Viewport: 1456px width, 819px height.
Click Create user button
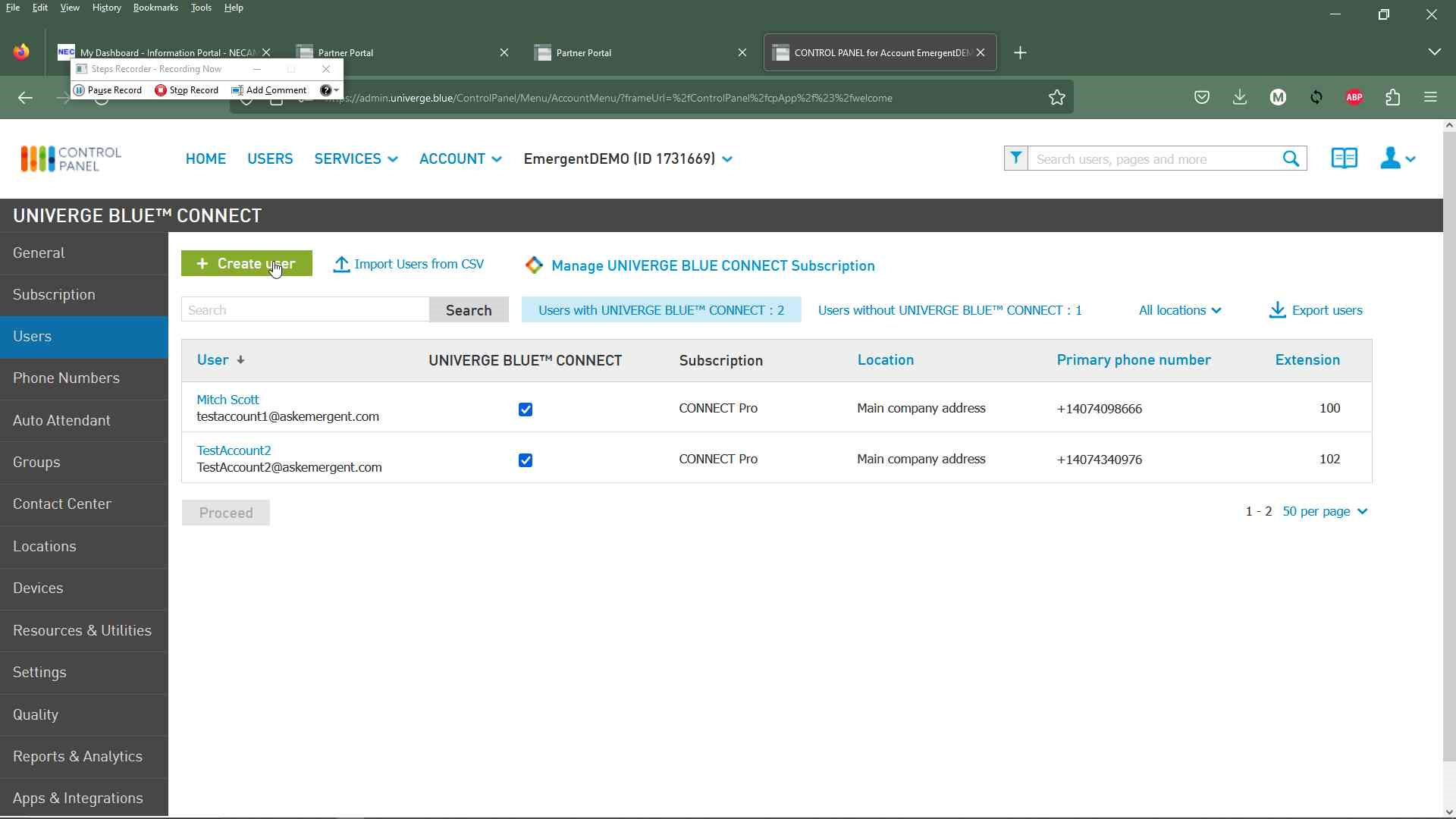tap(246, 263)
